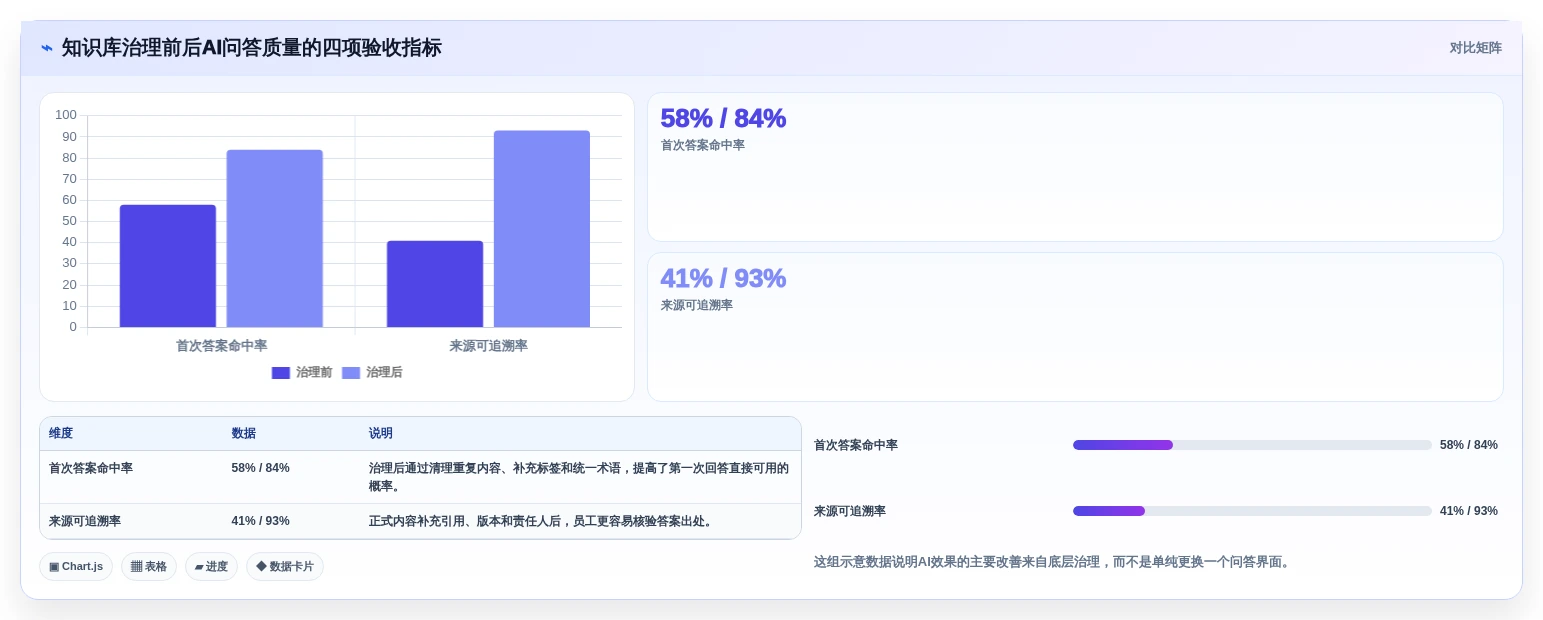The width and height of the screenshot is (1543, 620).
Task: Click the description starting with 正式内容补充引用
Action: coord(543,521)
